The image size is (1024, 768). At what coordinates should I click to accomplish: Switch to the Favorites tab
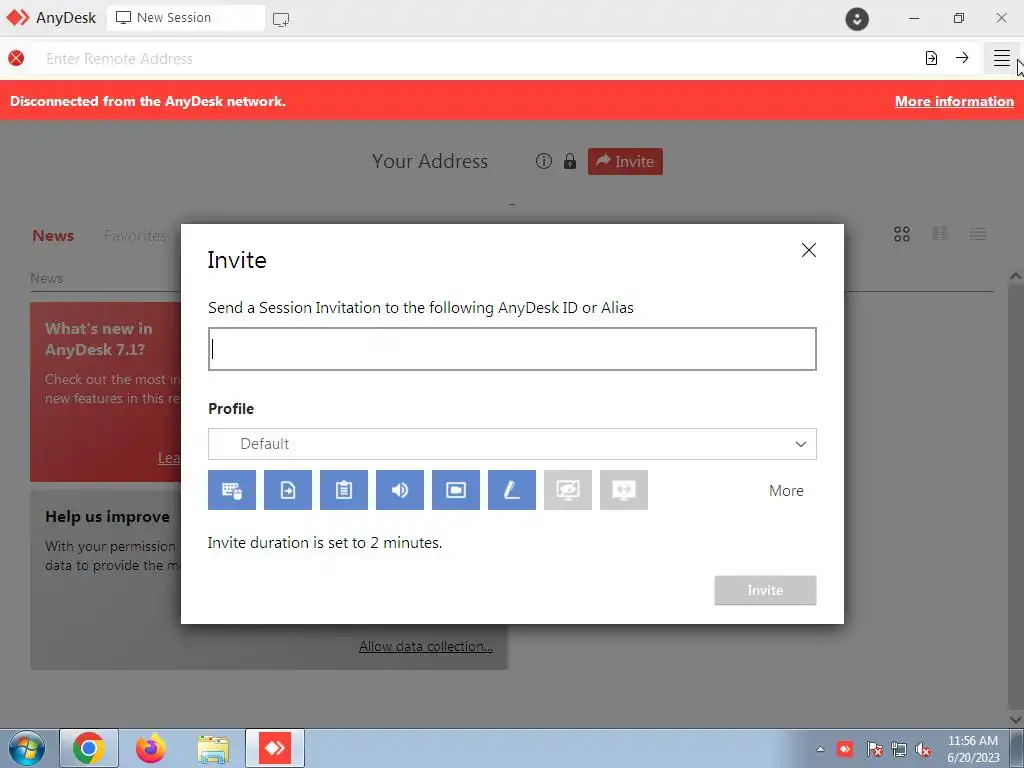point(135,236)
